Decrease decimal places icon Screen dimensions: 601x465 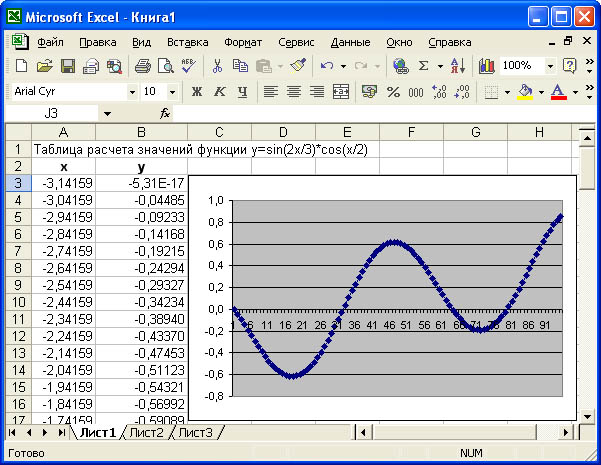[x=462, y=92]
